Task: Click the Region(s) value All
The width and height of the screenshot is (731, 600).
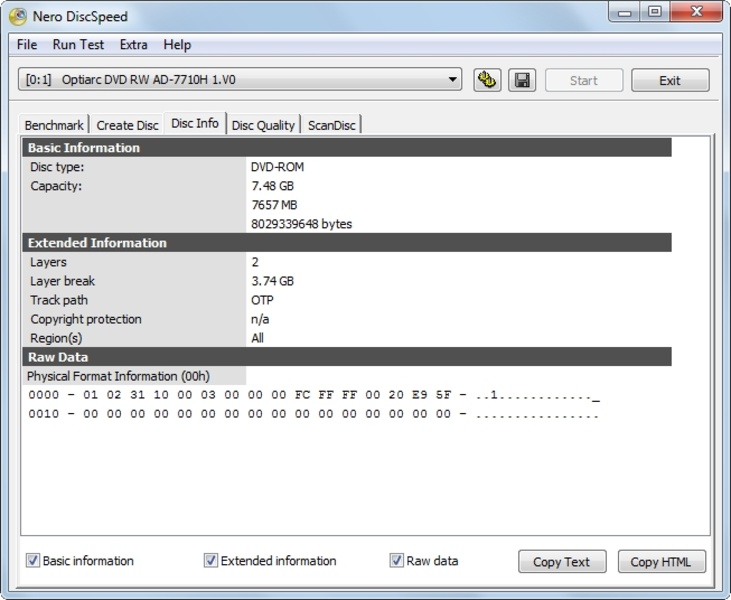Action: (257, 338)
